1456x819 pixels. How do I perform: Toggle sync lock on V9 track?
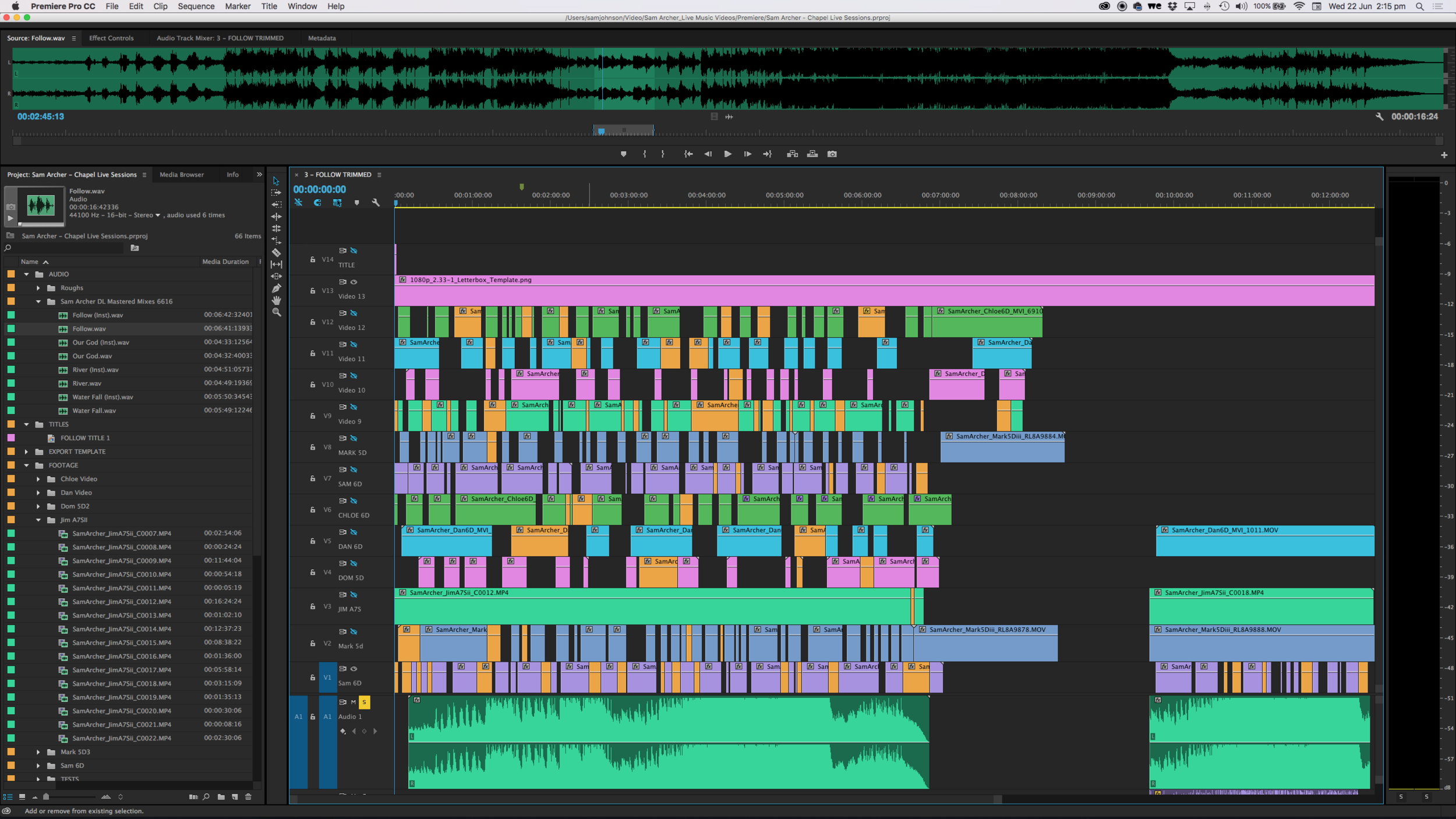click(342, 407)
